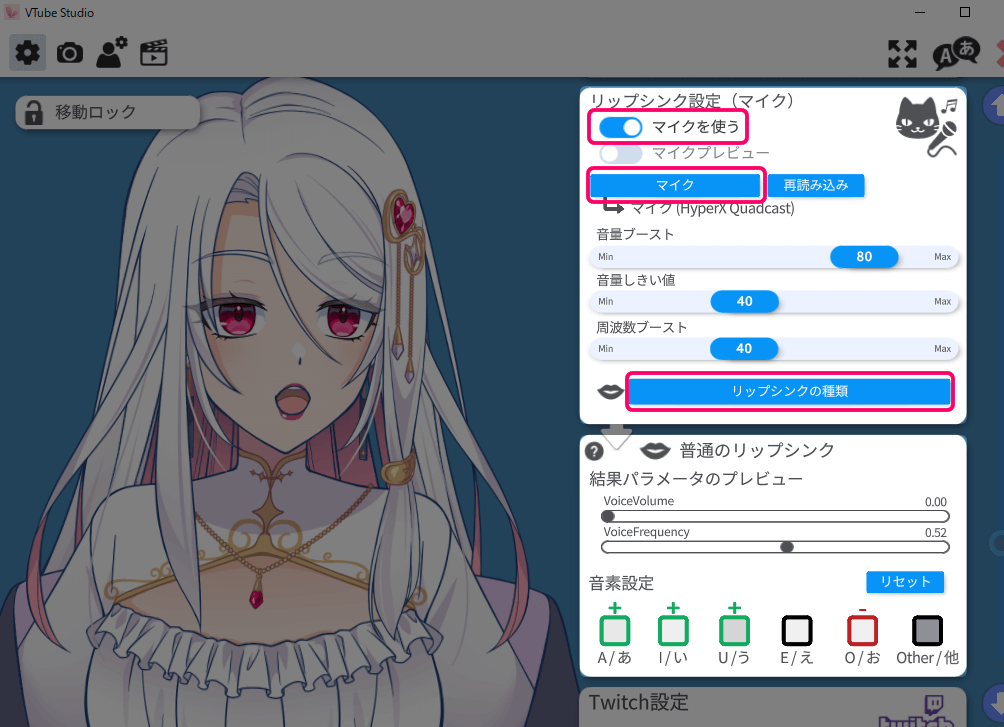Click the VoiceFrequency preview bar

775,547
